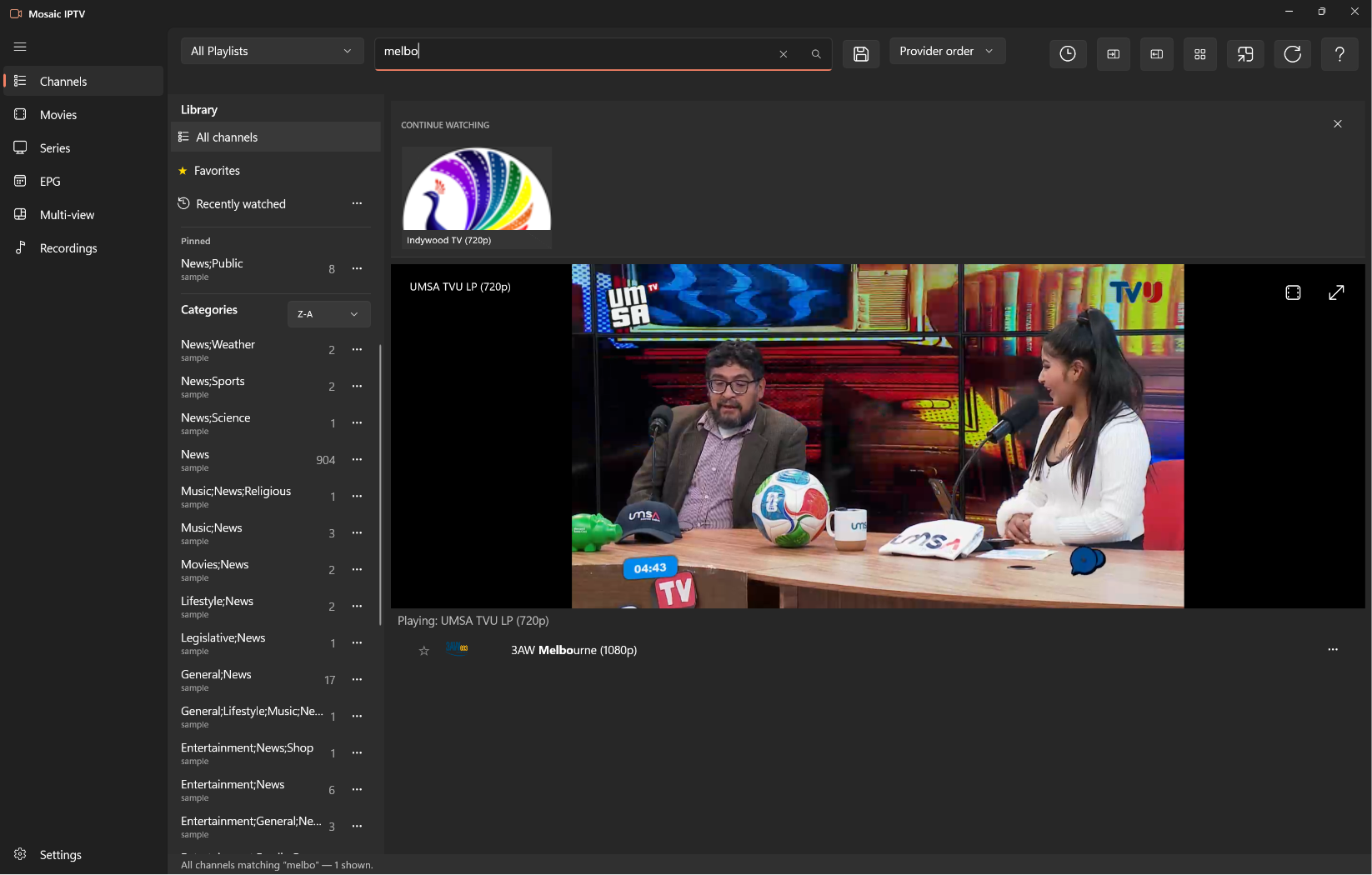
Task: Select All channels in the Library
Action: click(x=275, y=137)
